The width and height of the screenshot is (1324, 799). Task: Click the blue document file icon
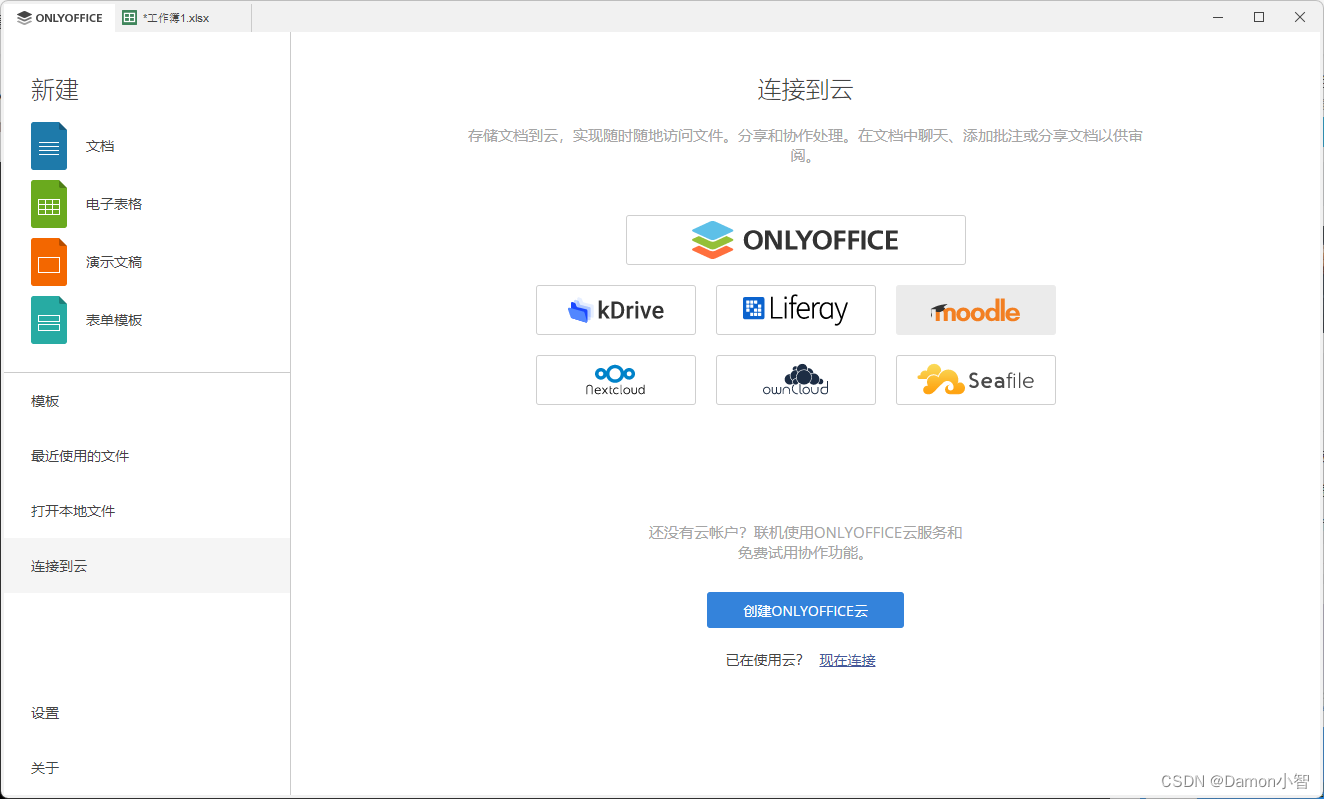[x=49, y=146]
